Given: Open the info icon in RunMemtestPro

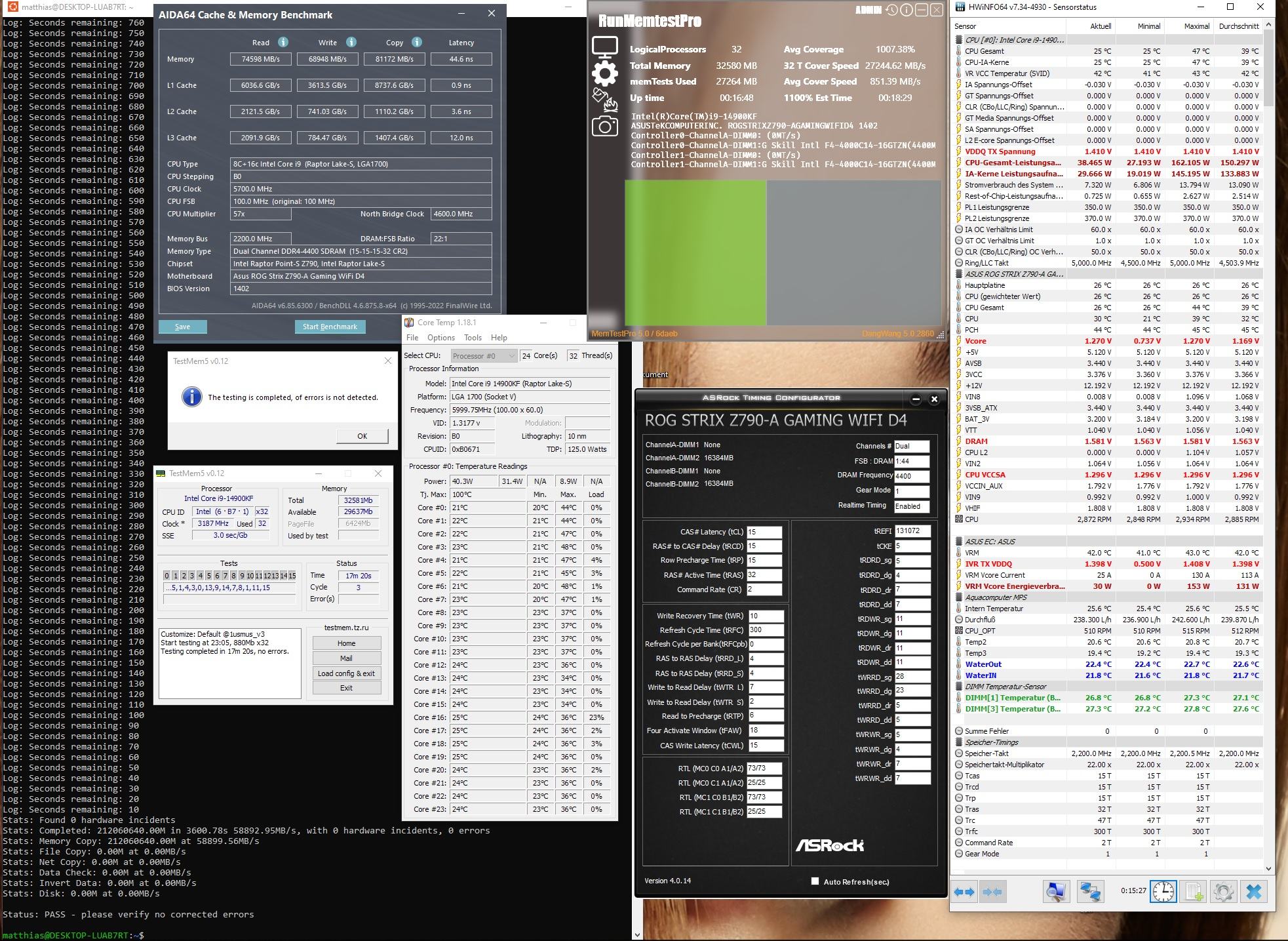Looking at the screenshot, I should [x=907, y=10].
